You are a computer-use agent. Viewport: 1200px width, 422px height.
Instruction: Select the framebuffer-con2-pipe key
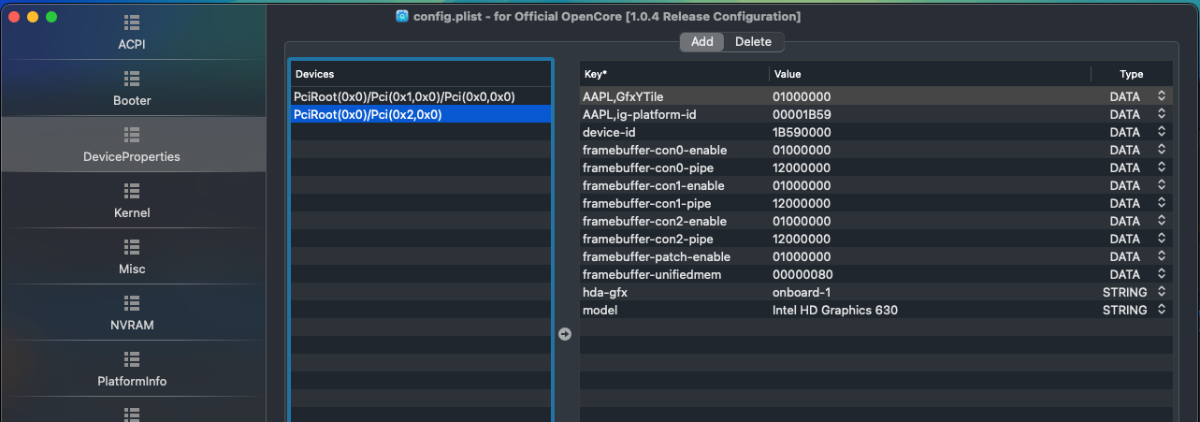tap(647, 239)
